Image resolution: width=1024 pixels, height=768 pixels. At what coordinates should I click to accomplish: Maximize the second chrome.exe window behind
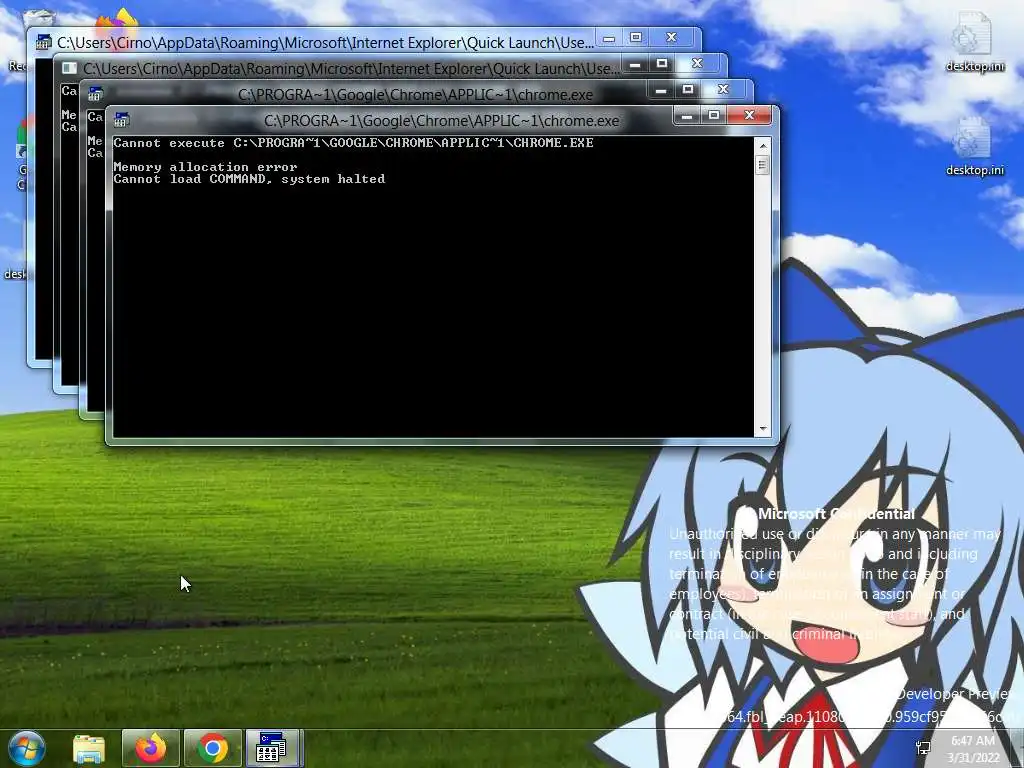[x=688, y=89]
